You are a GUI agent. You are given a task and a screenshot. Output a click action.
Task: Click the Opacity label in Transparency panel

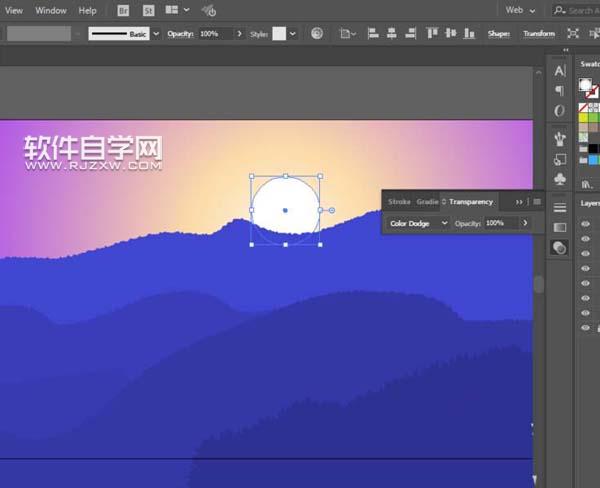tap(467, 224)
